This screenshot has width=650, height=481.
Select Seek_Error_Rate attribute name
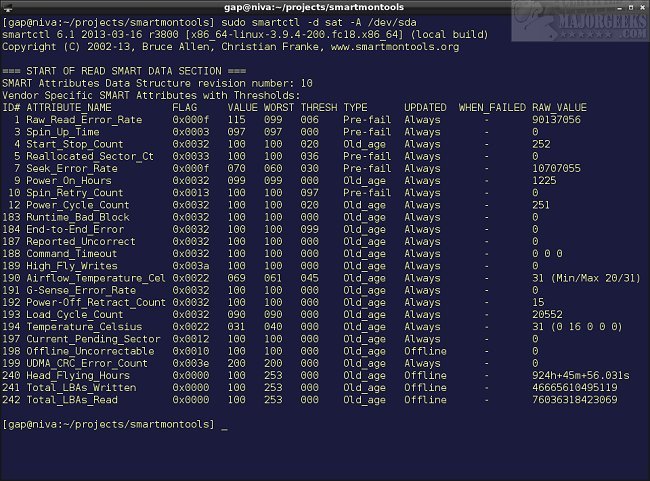point(72,168)
